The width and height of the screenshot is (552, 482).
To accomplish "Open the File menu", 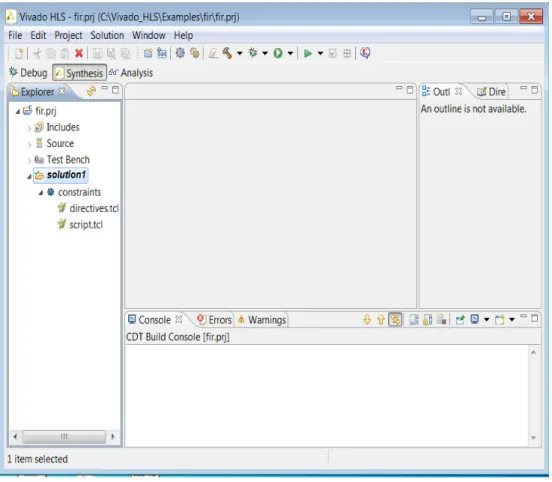I will tap(15, 35).
